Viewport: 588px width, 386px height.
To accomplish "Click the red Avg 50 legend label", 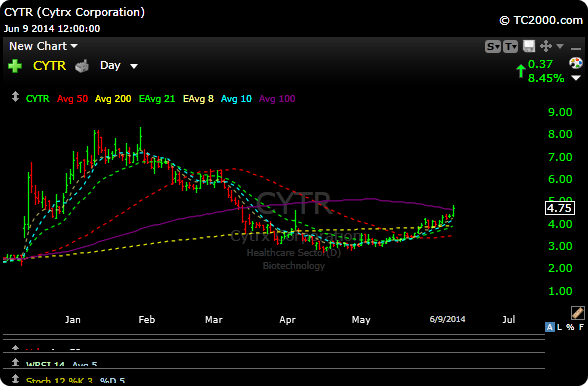I will pyautogui.click(x=72, y=99).
